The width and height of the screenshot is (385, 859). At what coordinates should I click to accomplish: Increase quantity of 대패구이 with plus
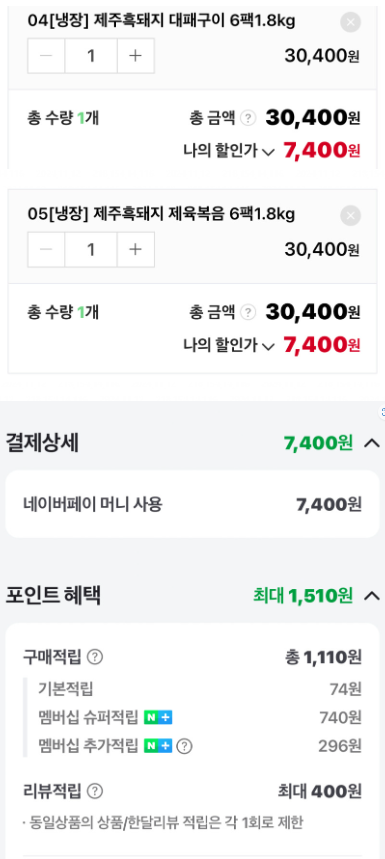coord(135,56)
